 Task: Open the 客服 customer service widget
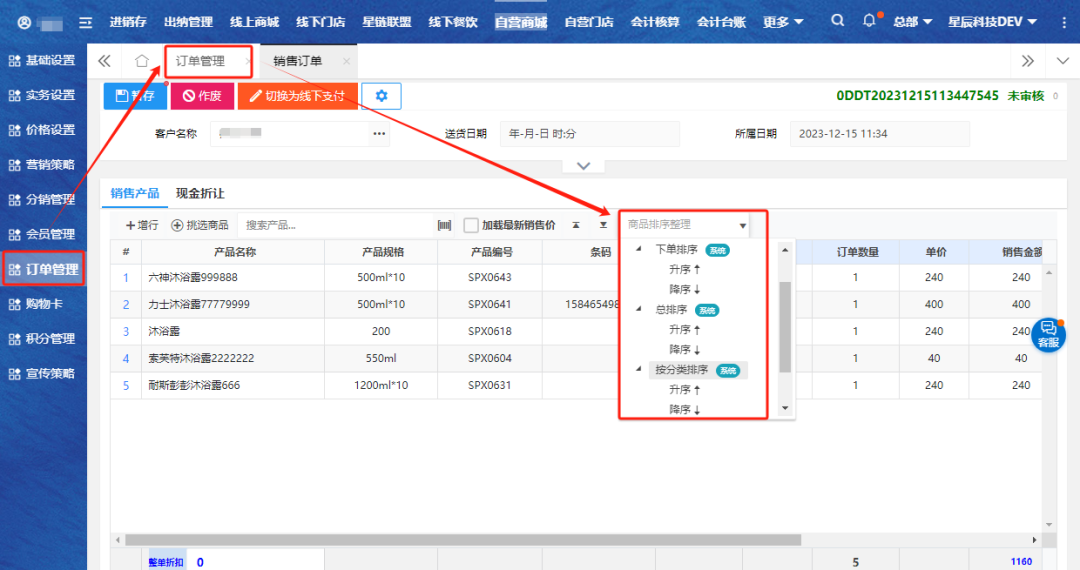tap(1048, 335)
